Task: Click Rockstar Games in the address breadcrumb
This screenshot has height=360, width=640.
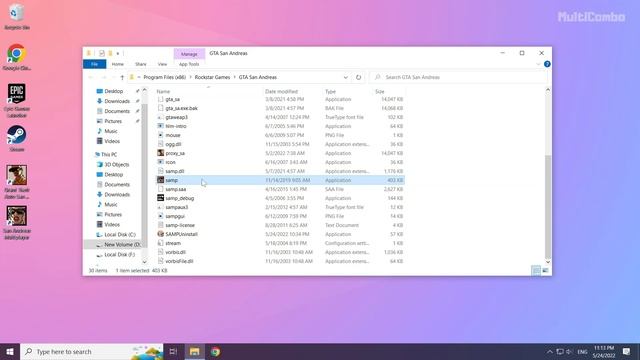Action: (212, 77)
